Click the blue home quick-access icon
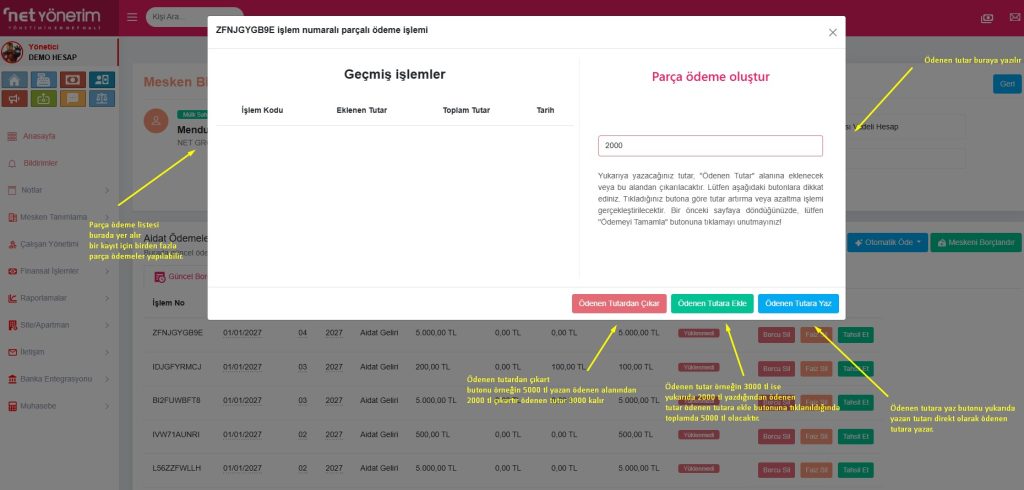Image resolution: width=1024 pixels, height=490 pixels. 15,80
